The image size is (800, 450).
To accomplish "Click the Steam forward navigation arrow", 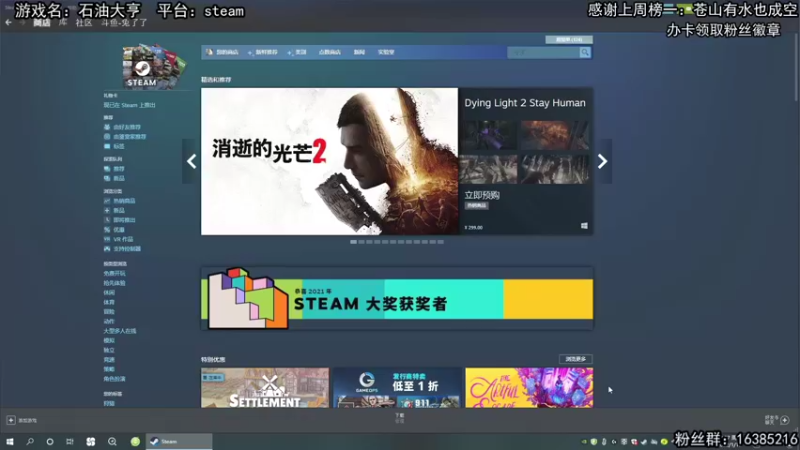I will [22, 22].
